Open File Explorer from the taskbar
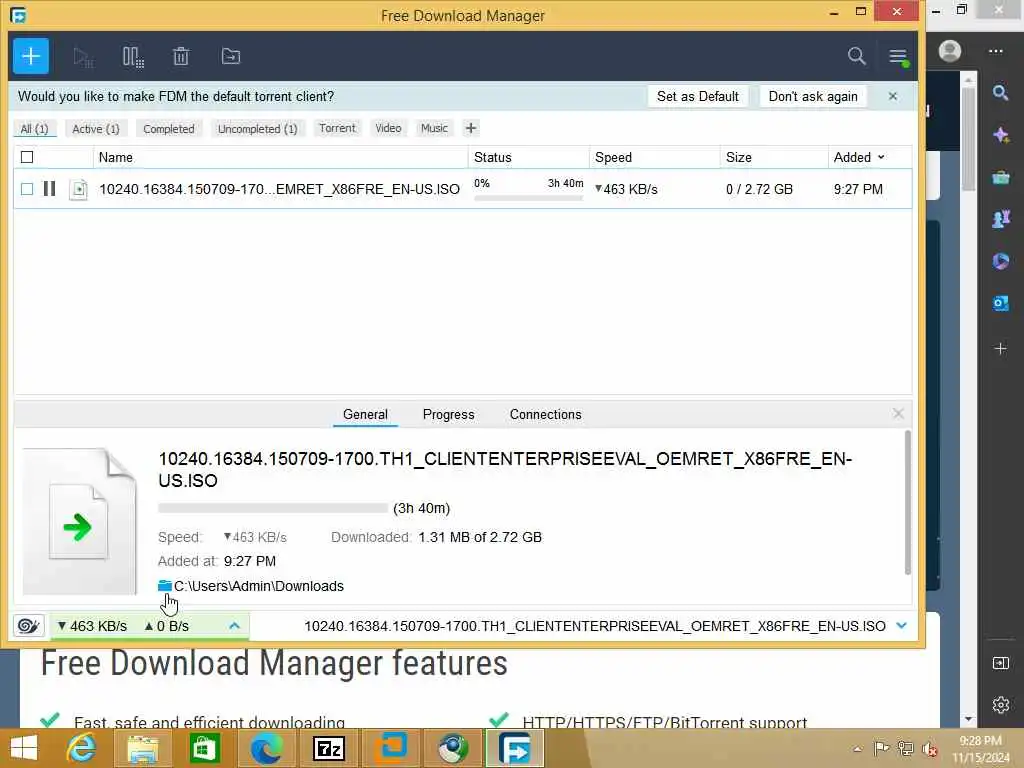The width and height of the screenshot is (1024, 768). tap(143, 748)
